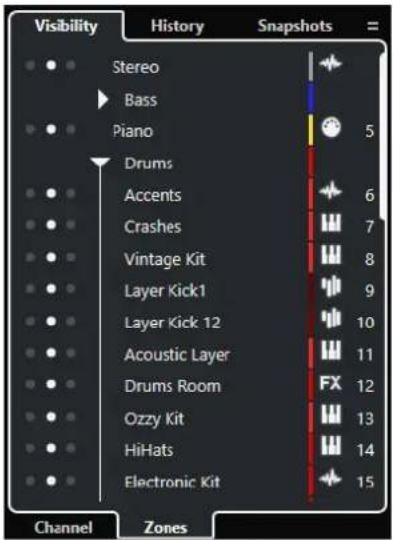Screen dimensions: 393x540
Task: Select the Ozzy Kit channel name
Action: coord(154,419)
